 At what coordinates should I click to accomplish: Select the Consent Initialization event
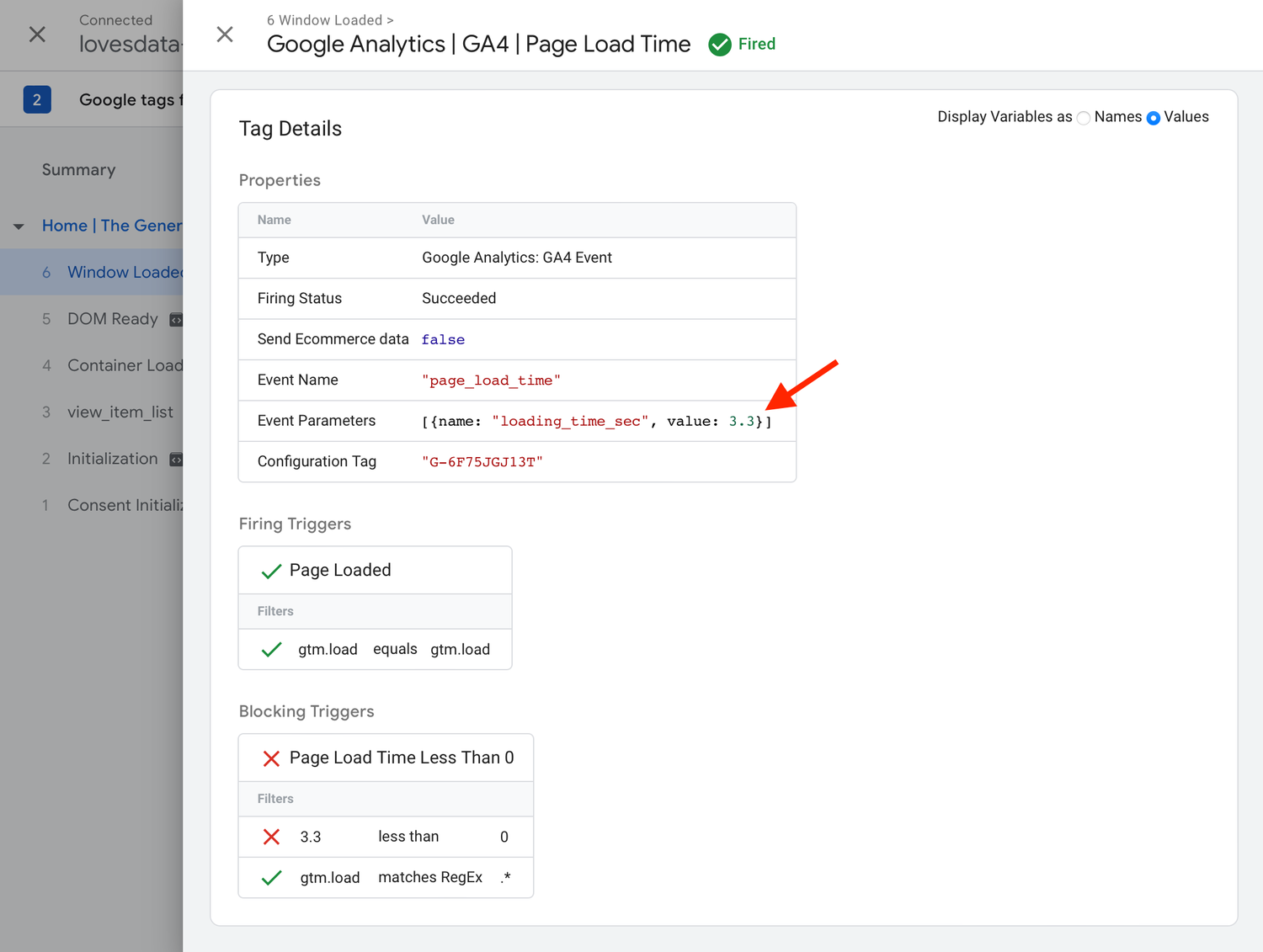[x=124, y=505]
